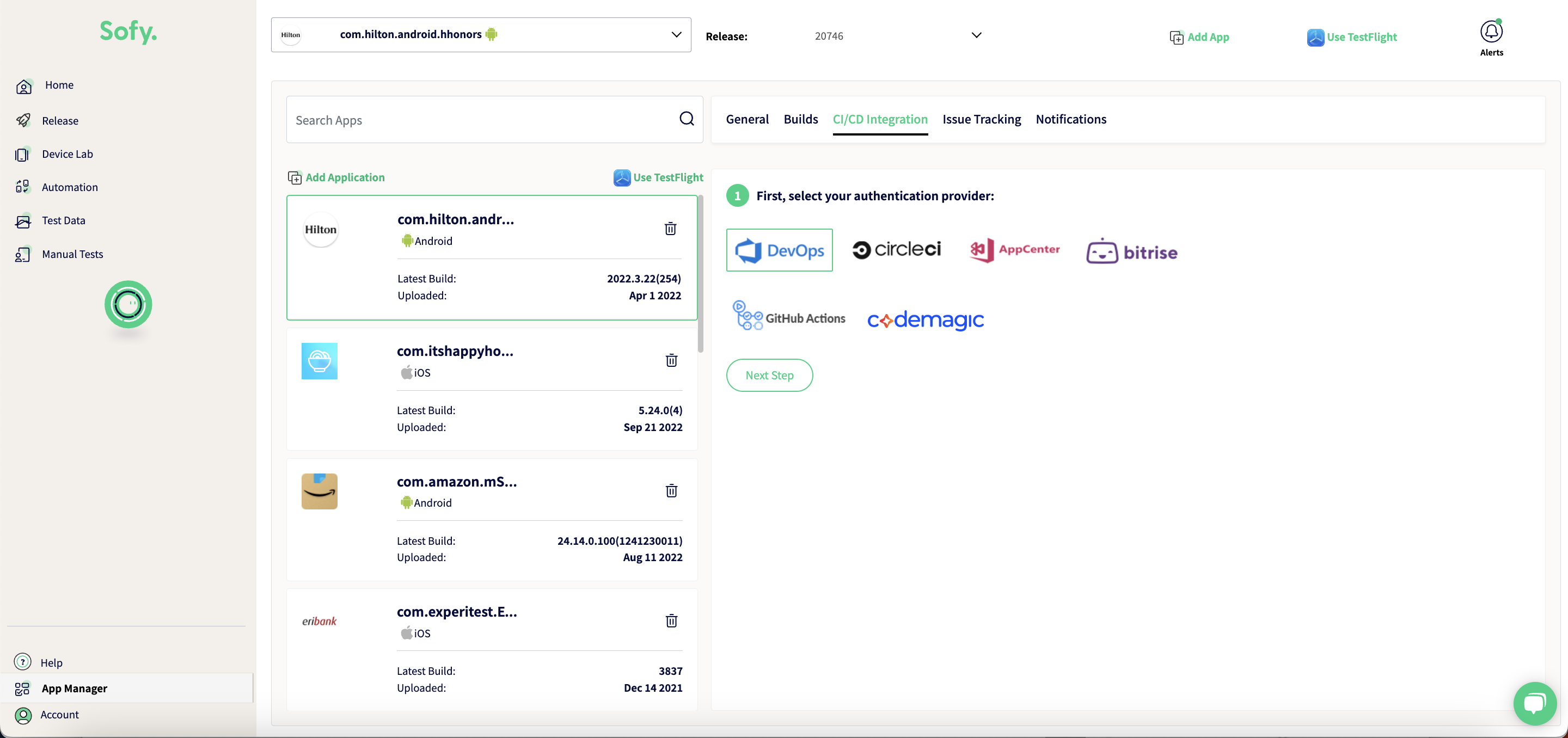Viewport: 1568px width, 738px height.
Task: Select AppCenter authentication provider
Action: (x=1014, y=249)
